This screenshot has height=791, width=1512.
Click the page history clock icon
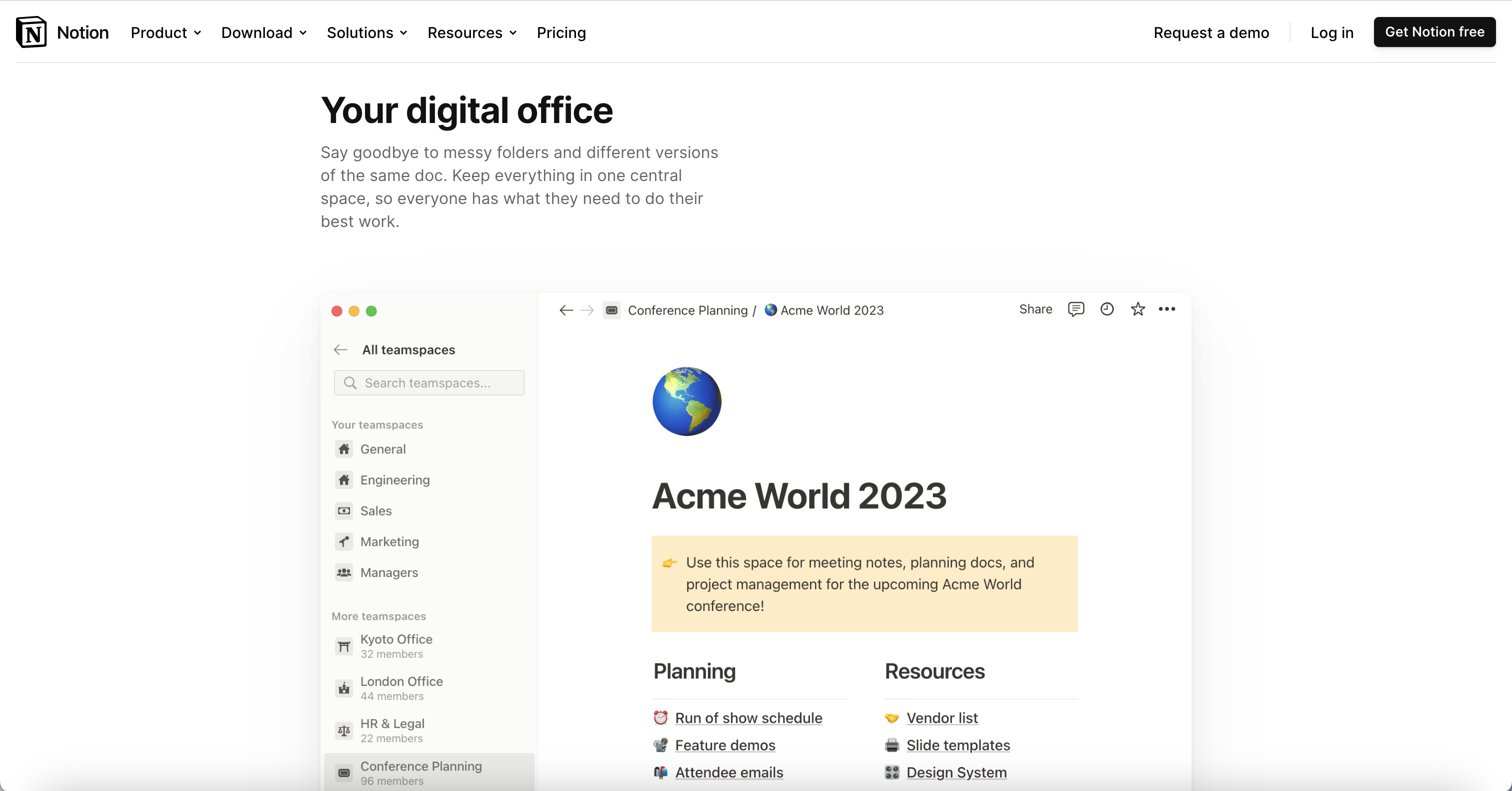[1106, 309]
